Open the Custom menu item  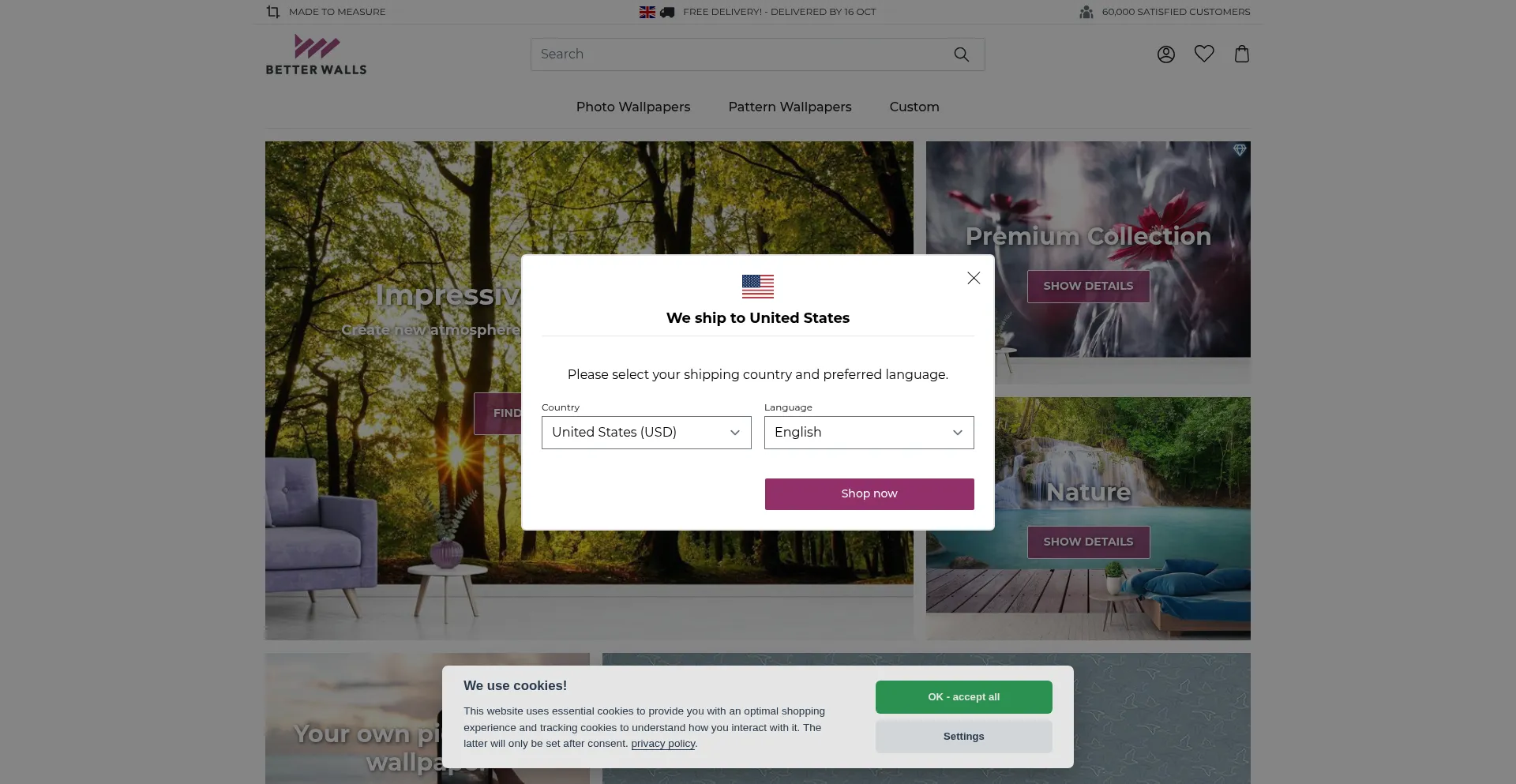tap(914, 107)
